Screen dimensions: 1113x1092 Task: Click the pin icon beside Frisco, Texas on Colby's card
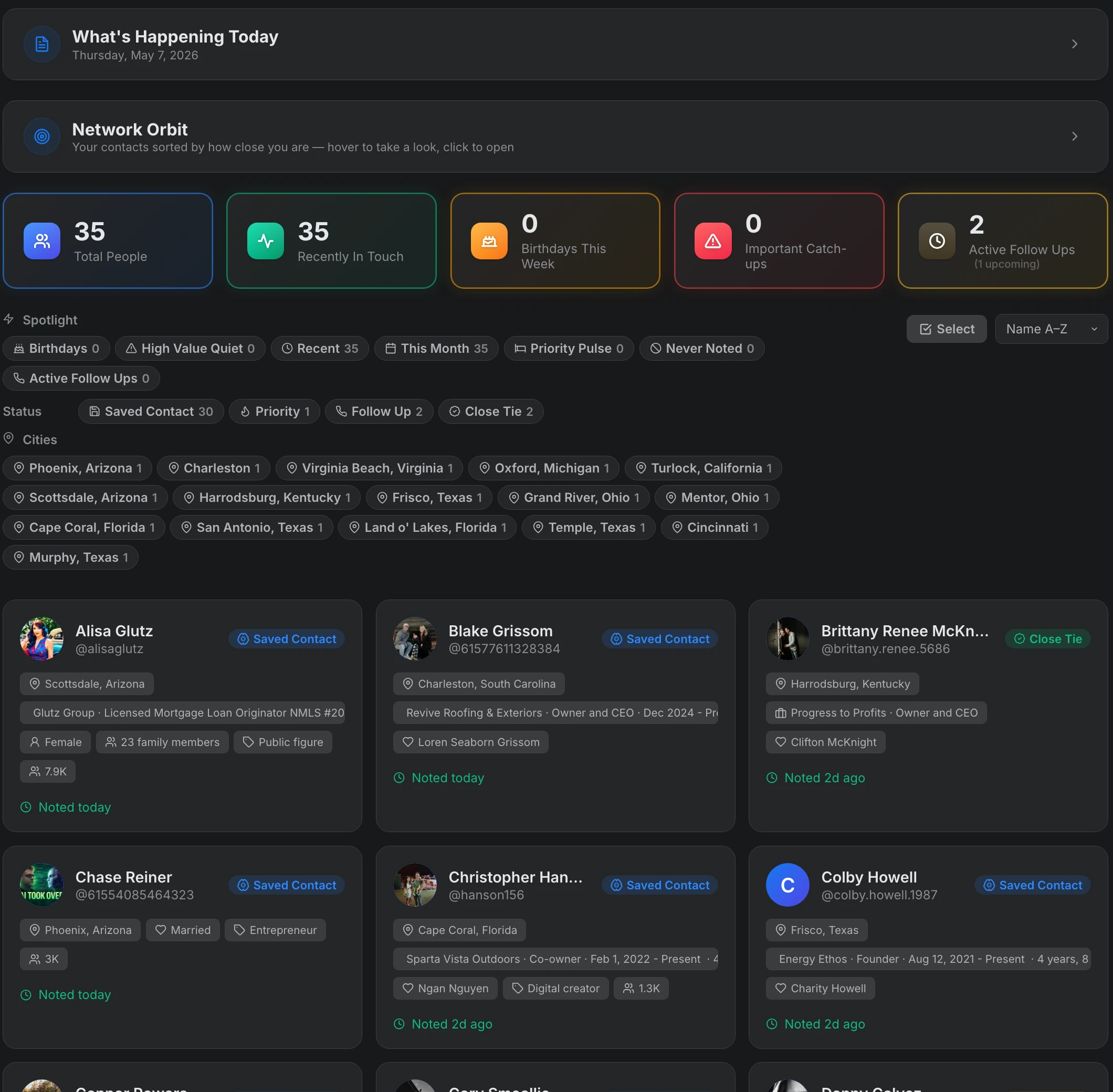pos(781,930)
